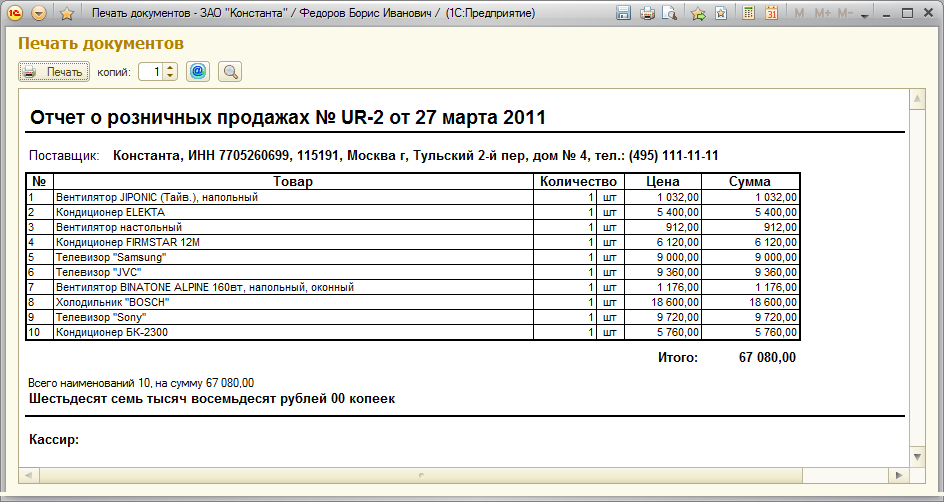This screenshot has width=944, height=502.
Task: Open the starred page history icon
Action: 721,13
